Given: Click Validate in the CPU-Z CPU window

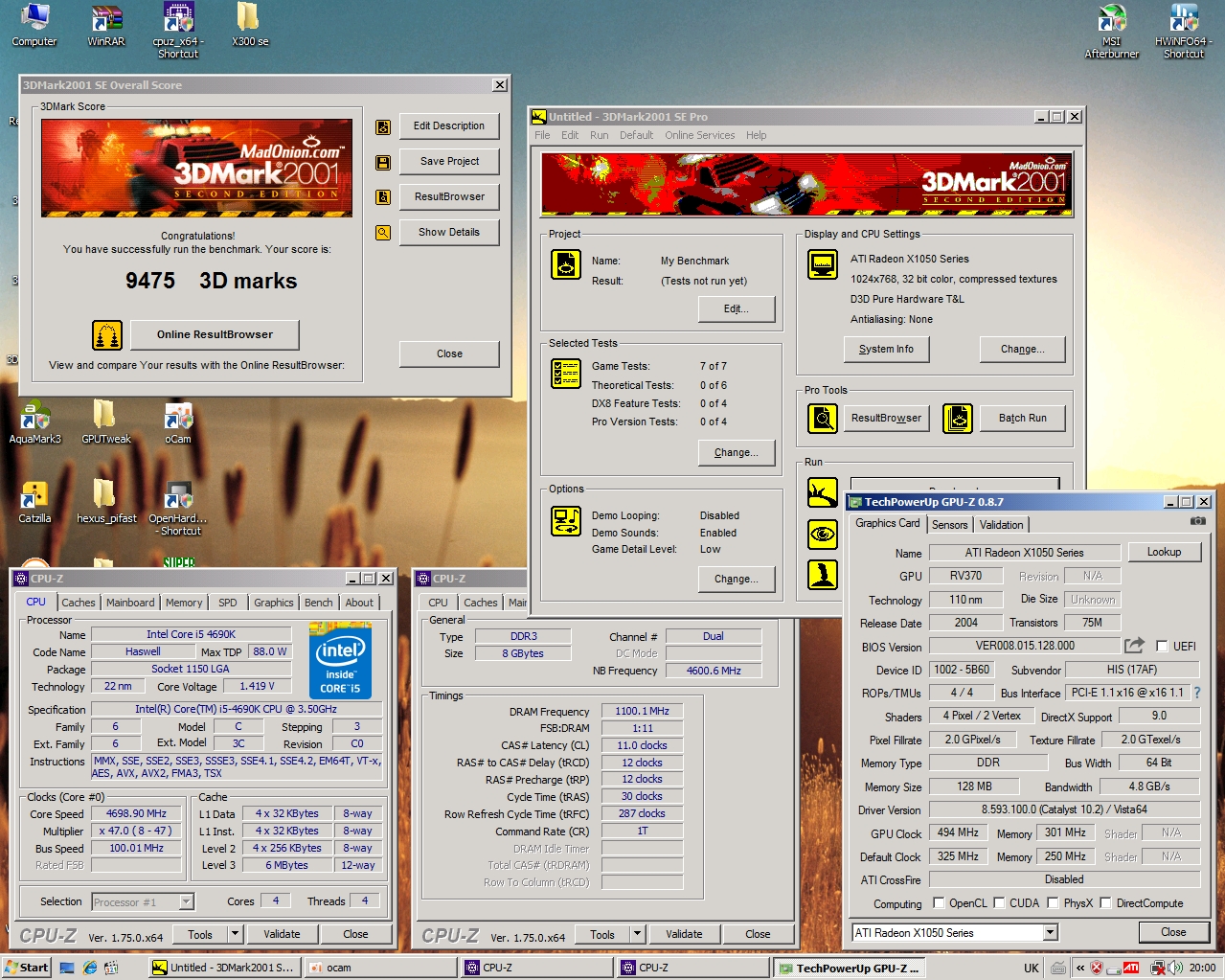Looking at the screenshot, I should (x=282, y=934).
